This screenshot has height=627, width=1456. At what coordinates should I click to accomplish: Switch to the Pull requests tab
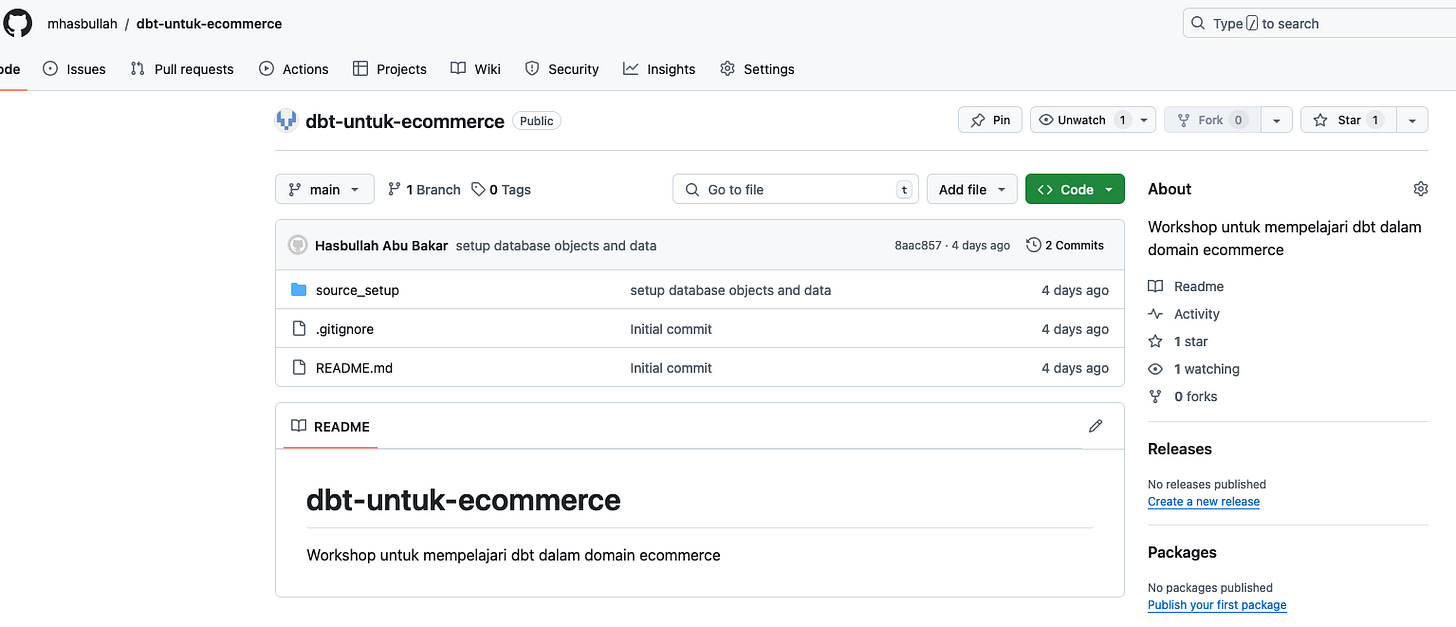coord(182,69)
